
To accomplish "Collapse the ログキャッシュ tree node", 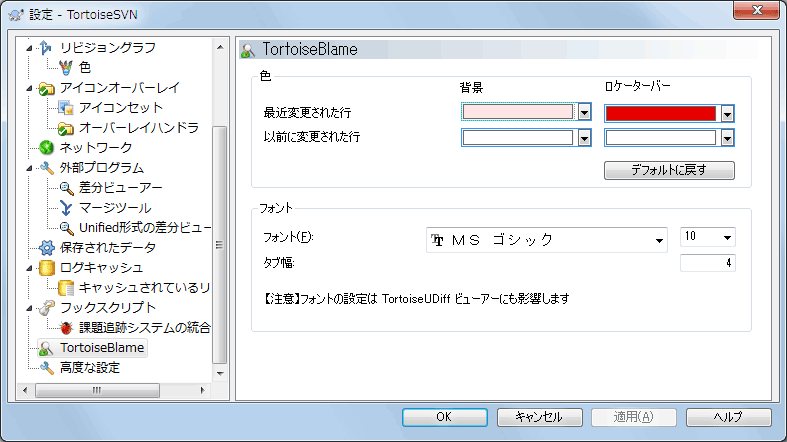I will (x=29, y=268).
